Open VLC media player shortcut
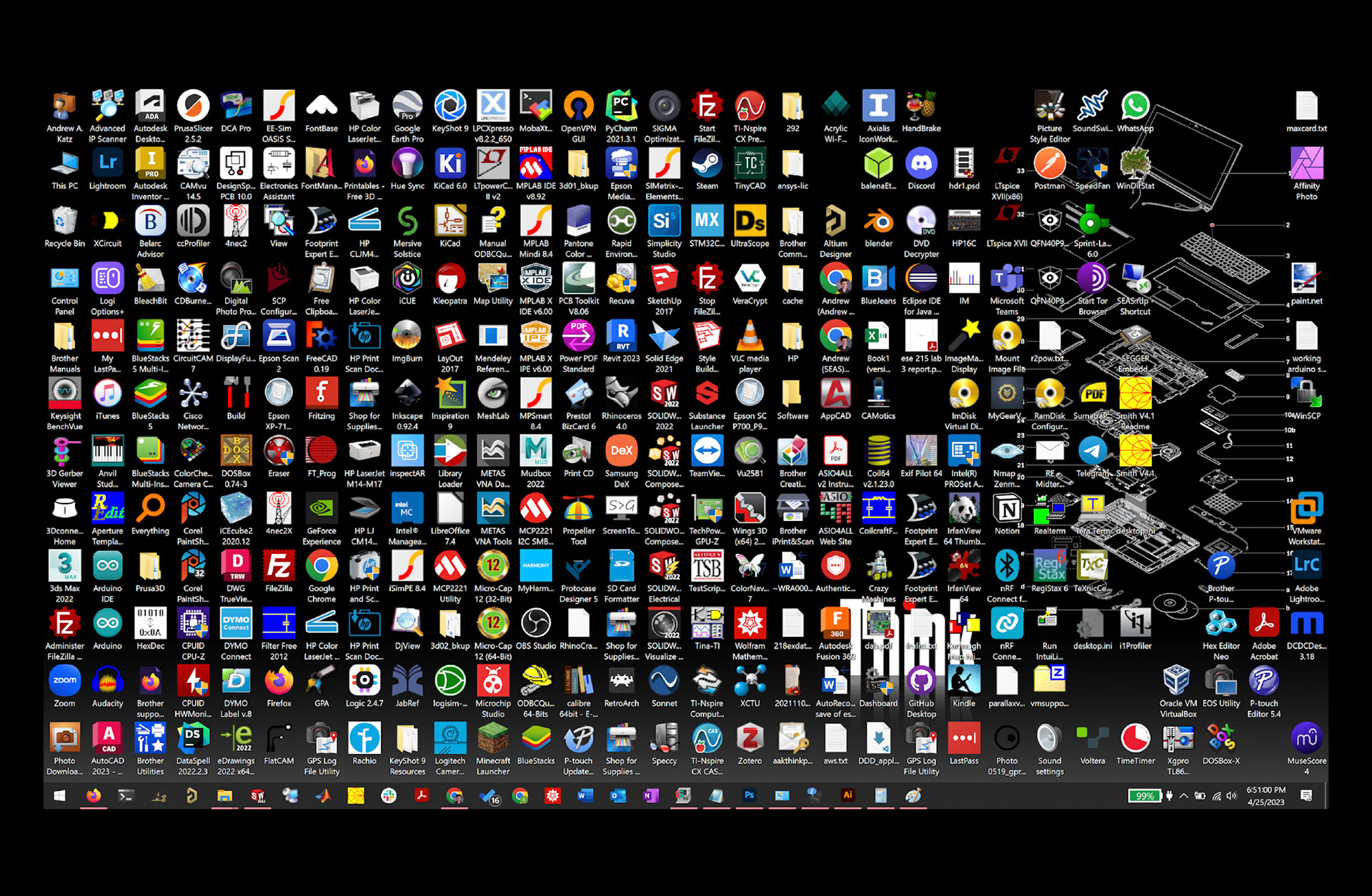Viewport: 1372px width, 896px height. 750,347
